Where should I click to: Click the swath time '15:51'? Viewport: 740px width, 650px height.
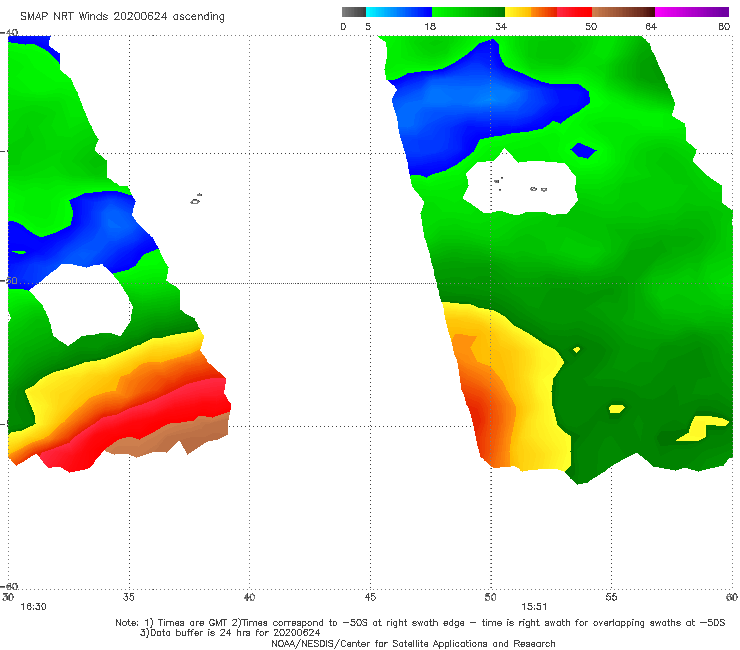tap(534, 607)
